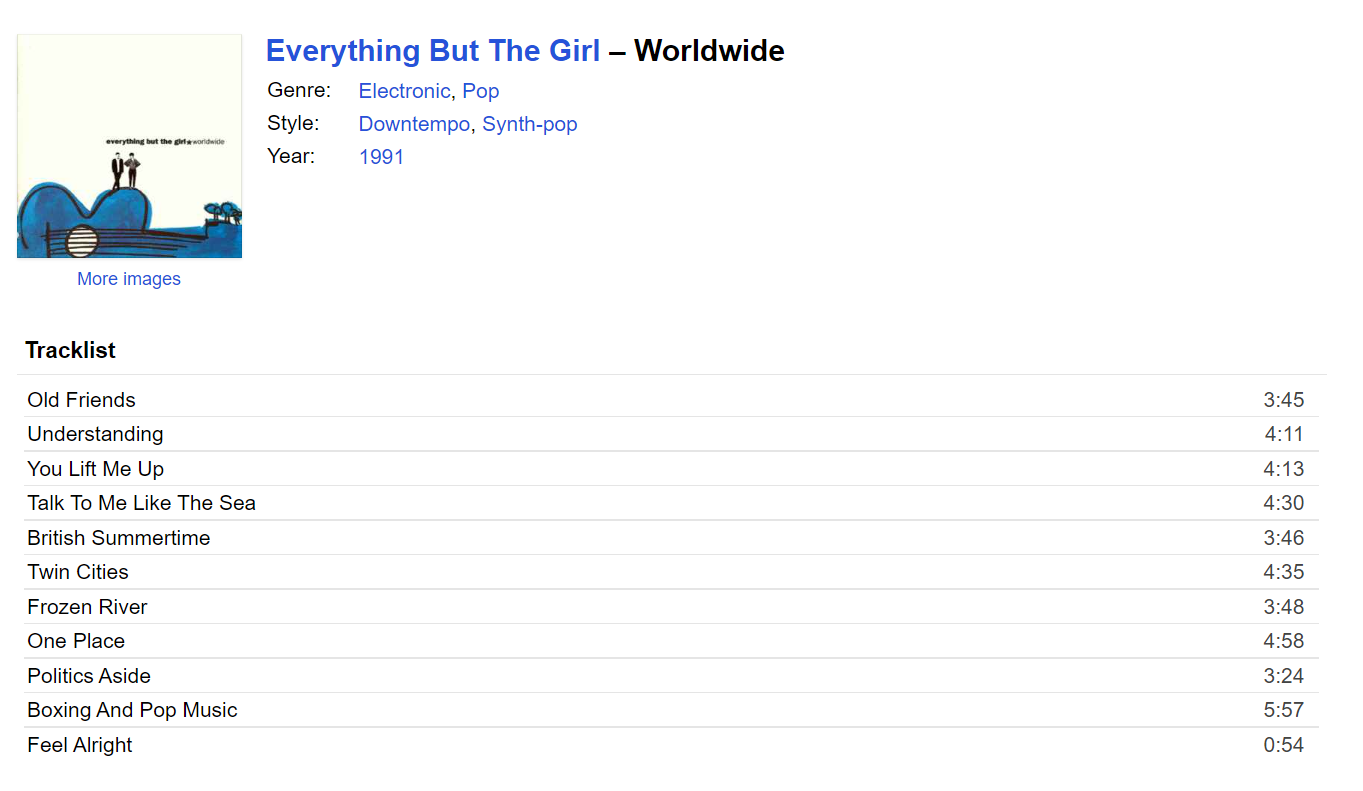
Task: Select the Frozen River track
Action: pos(87,607)
